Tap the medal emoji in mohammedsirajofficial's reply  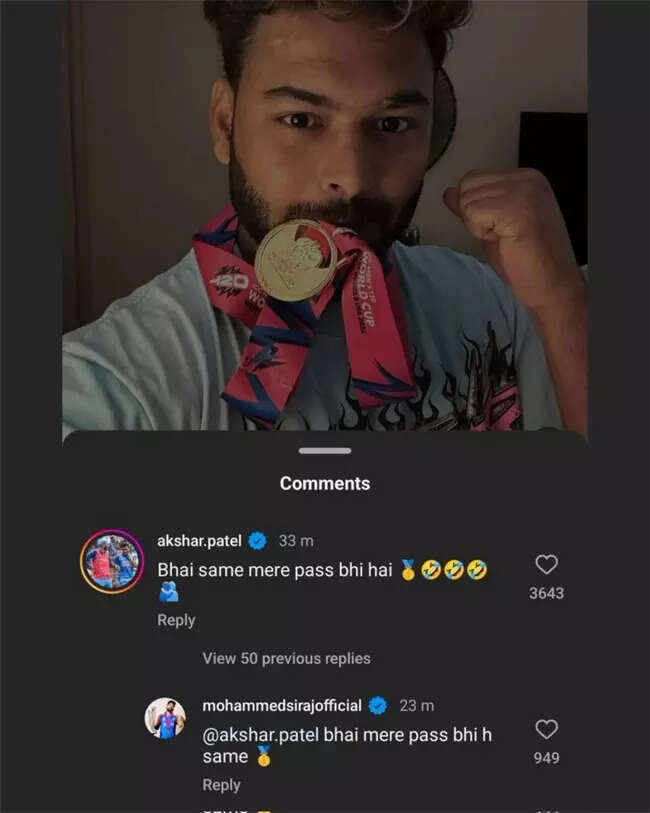pos(264,756)
